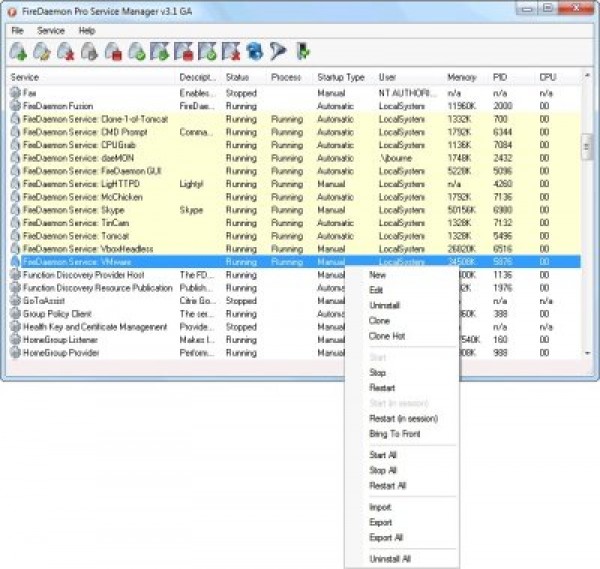This screenshot has height=569, width=600.
Task: Click the first red X uninstall toolbar icon
Action: click(x=65, y=51)
